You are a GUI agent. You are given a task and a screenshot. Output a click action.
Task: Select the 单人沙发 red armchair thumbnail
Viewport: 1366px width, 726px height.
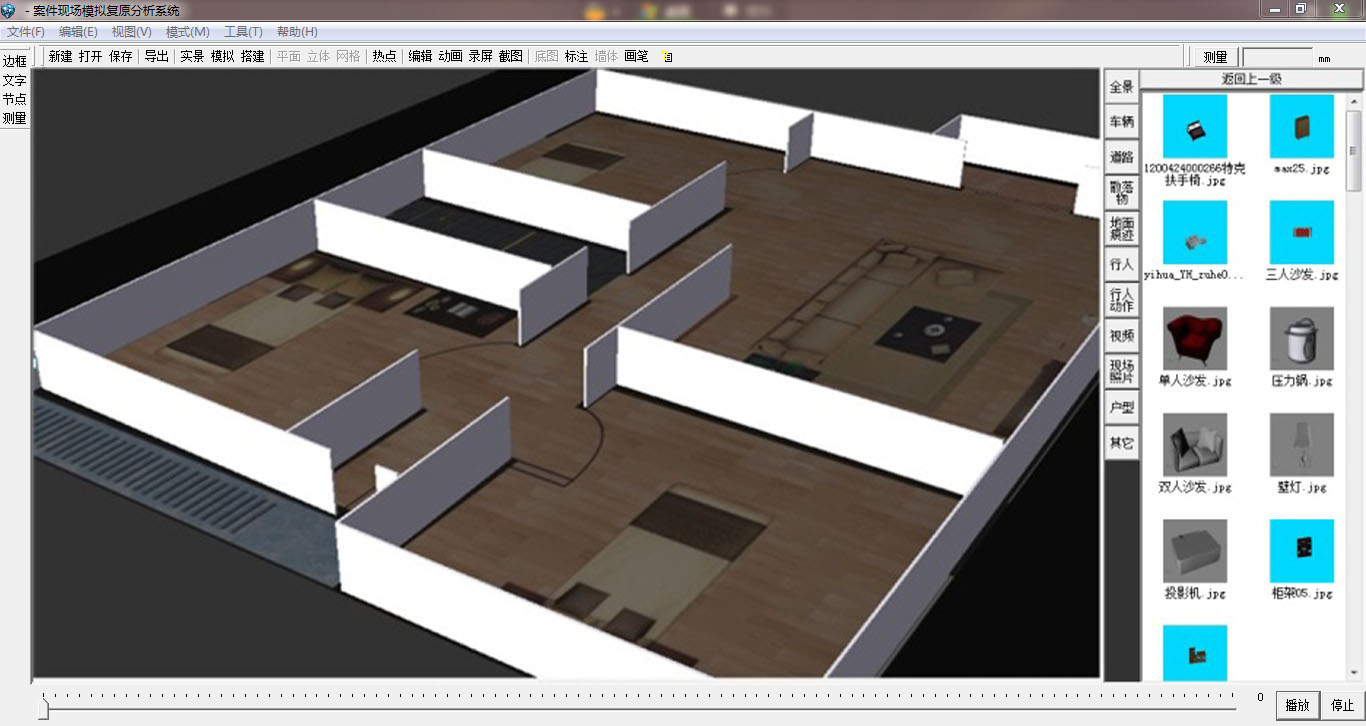click(x=1195, y=339)
